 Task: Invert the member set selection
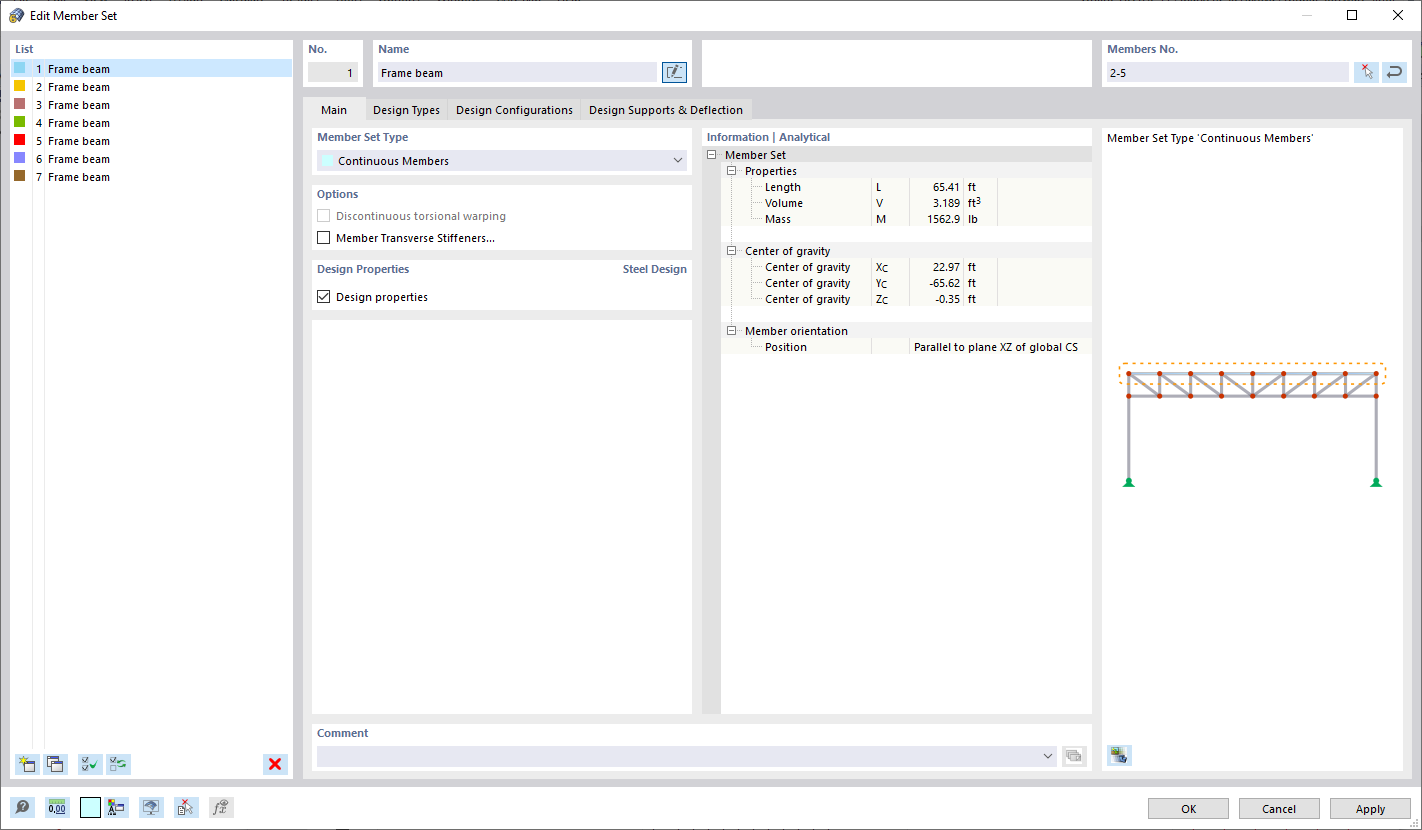(118, 764)
